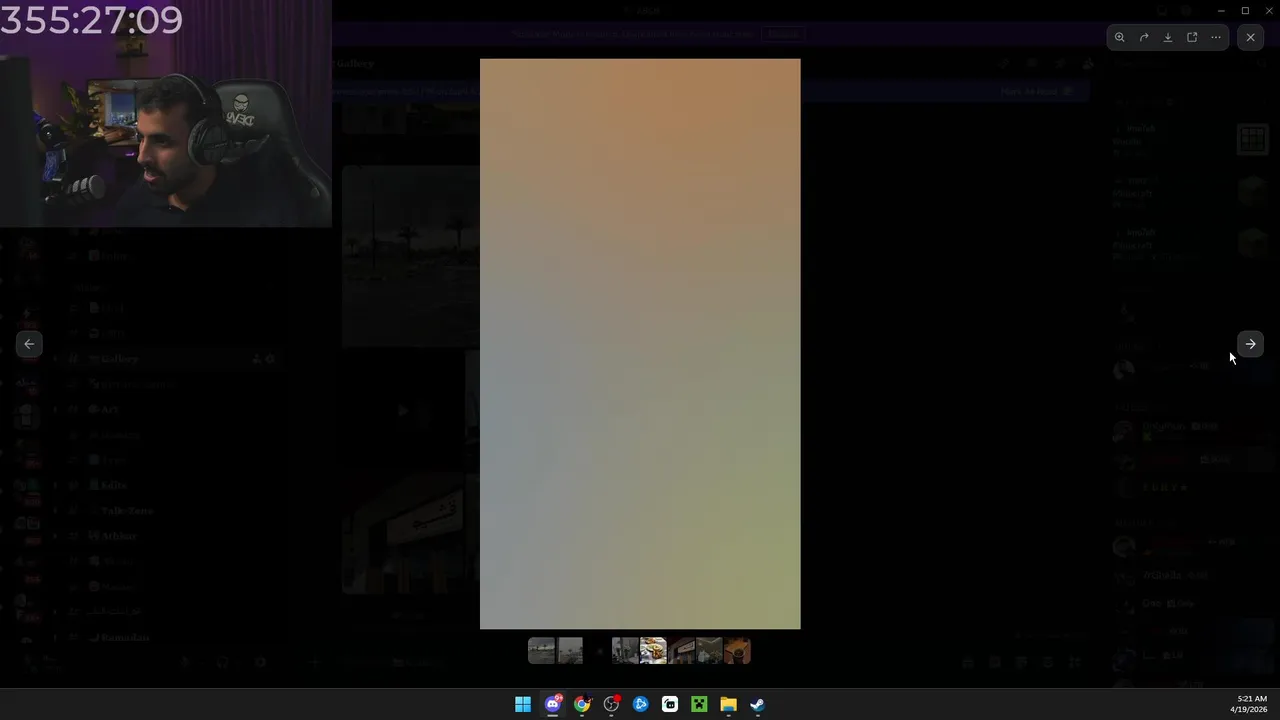This screenshot has height=720, width=1280.
Task: Open File Explorer from the taskbar
Action: click(x=728, y=705)
